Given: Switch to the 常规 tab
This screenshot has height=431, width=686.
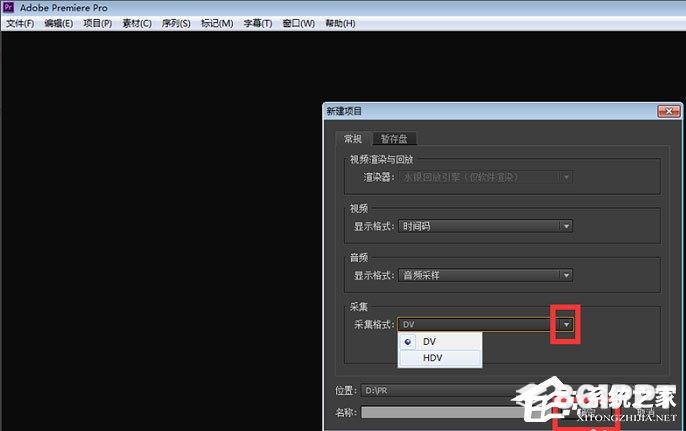Looking at the screenshot, I should coord(353,139).
